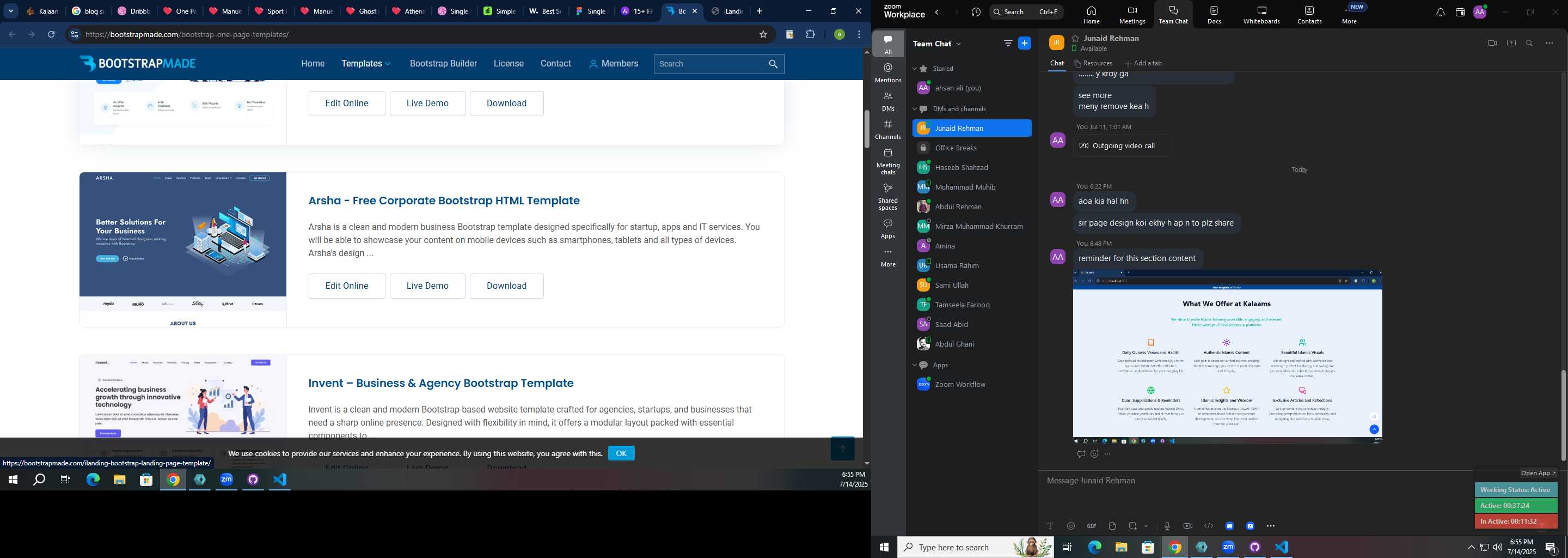Open Chrome tab search dropdown arrow
This screenshot has width=1568, height=558.
[x=11, y=11]
